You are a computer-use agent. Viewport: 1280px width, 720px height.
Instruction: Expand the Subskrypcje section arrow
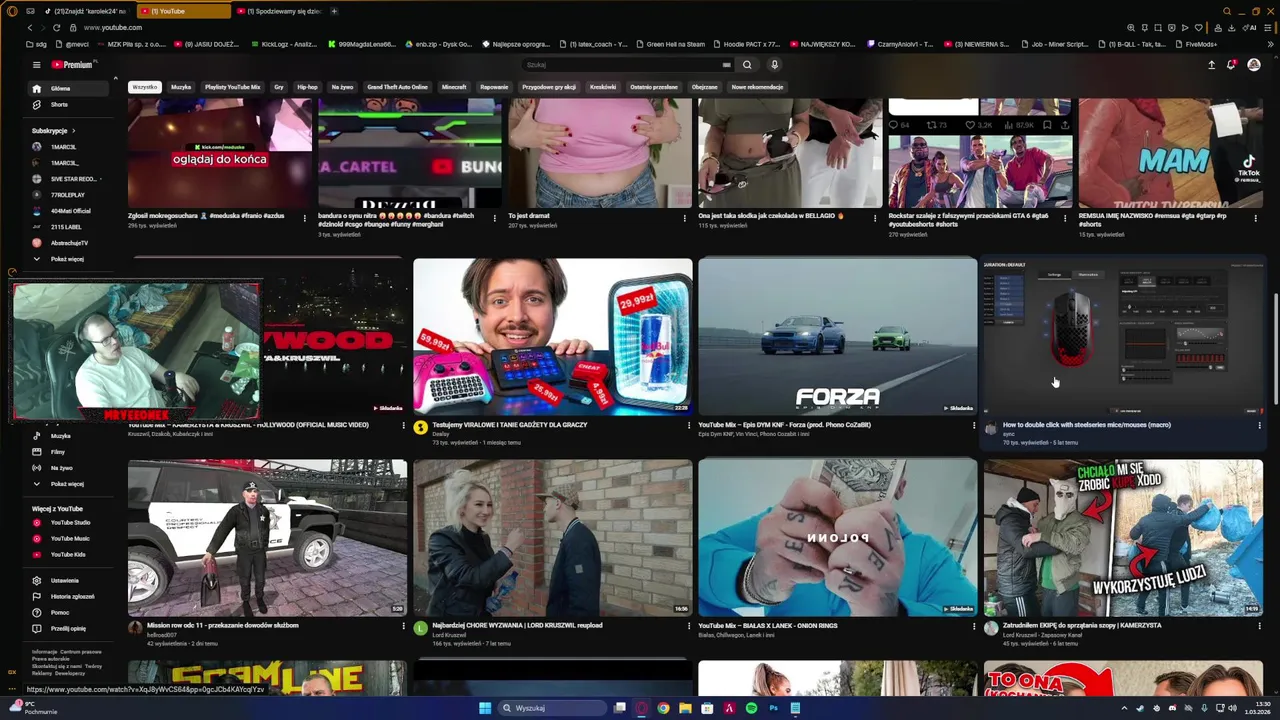pos(73,131)
